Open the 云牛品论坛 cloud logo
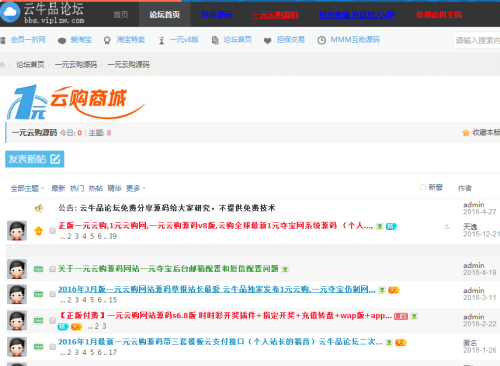Image resolution: width=500 pixels, height=366 pixels. pyautogui.click(x=10, y=12)
